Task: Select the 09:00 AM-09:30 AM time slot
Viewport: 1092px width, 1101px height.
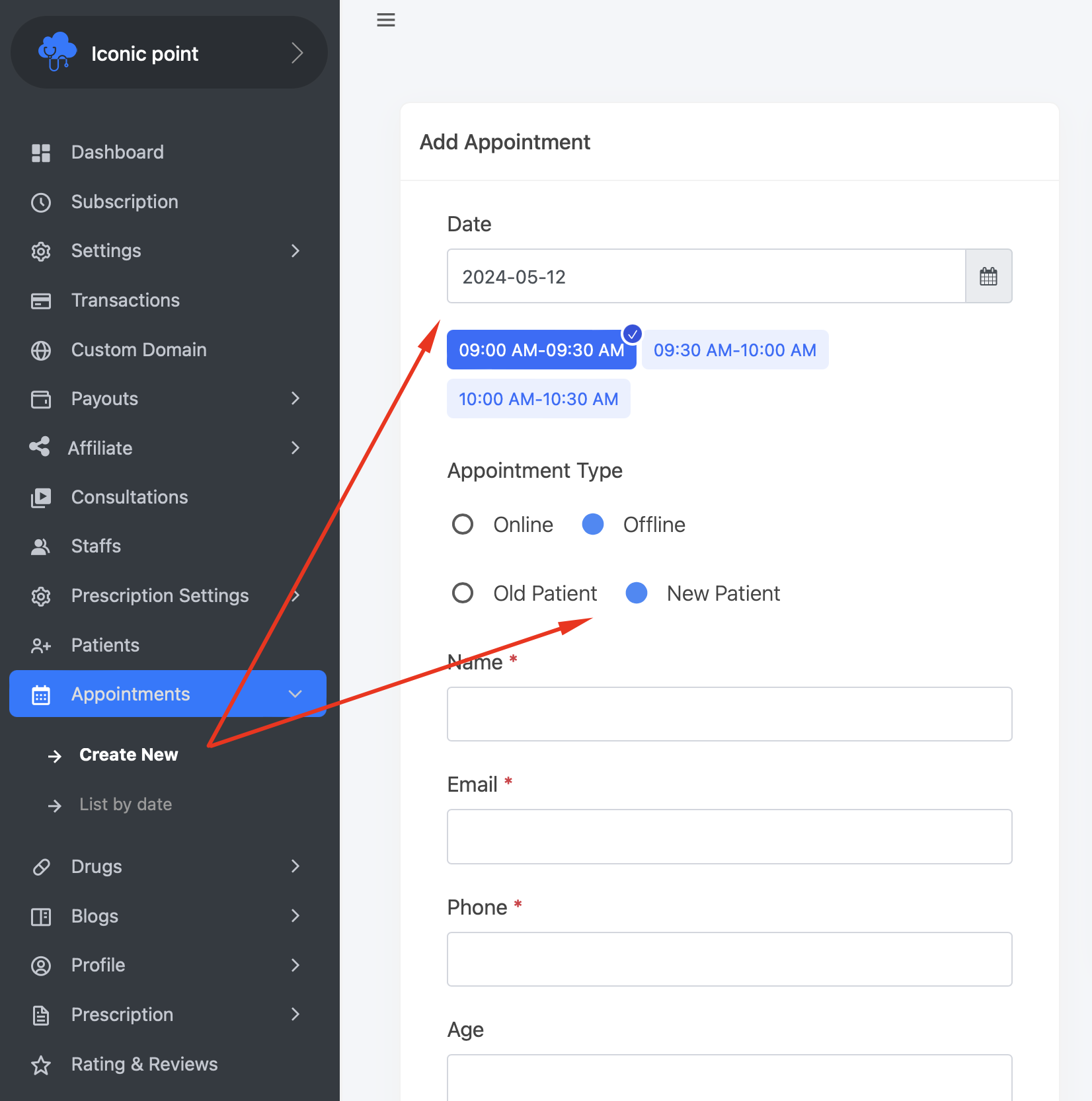Action: [541, 350]
